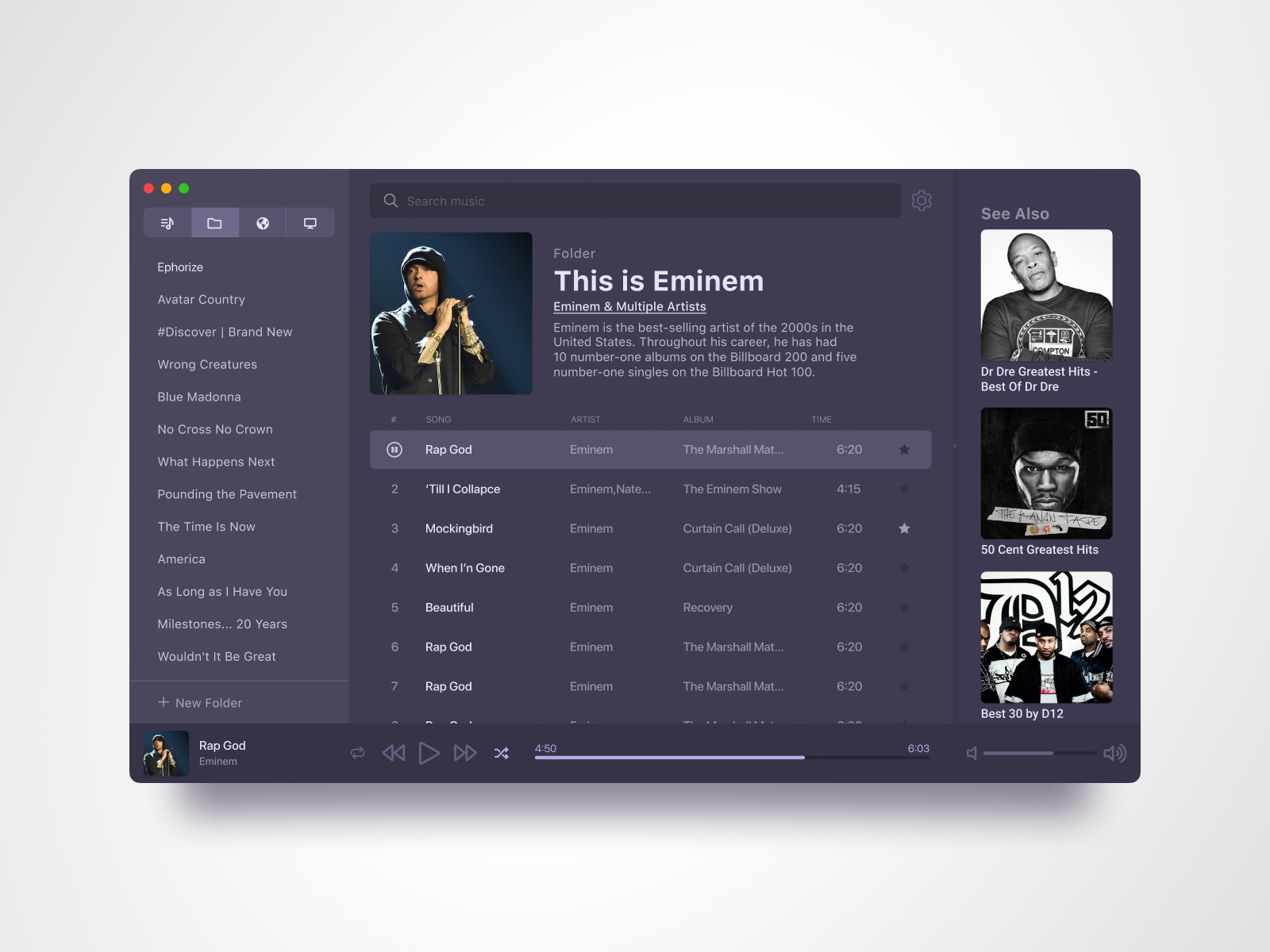This screenshot has width=1270, height=952.
Task: Select #Discover | Brand New folder
Action: [x=225, y=332]
